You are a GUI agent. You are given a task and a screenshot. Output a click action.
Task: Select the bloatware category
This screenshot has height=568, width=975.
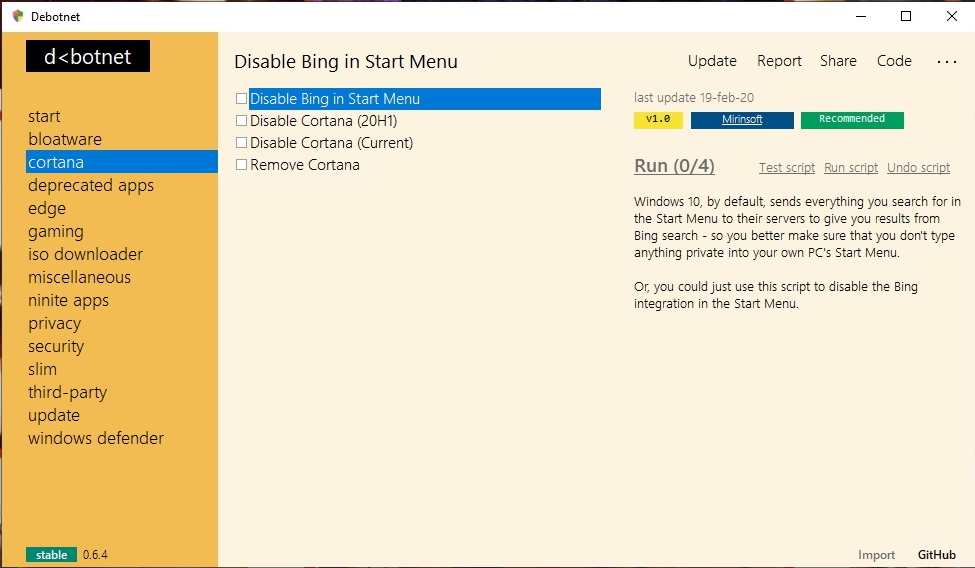pos(65,139)
